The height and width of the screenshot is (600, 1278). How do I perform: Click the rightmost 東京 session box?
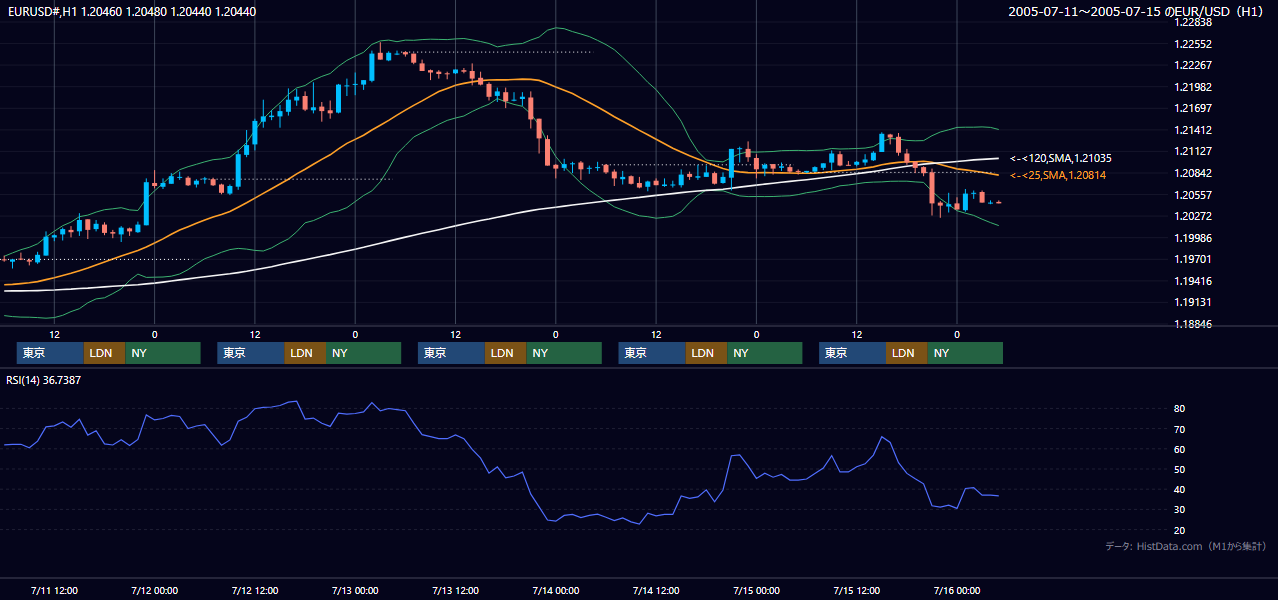tap(852, 353)
